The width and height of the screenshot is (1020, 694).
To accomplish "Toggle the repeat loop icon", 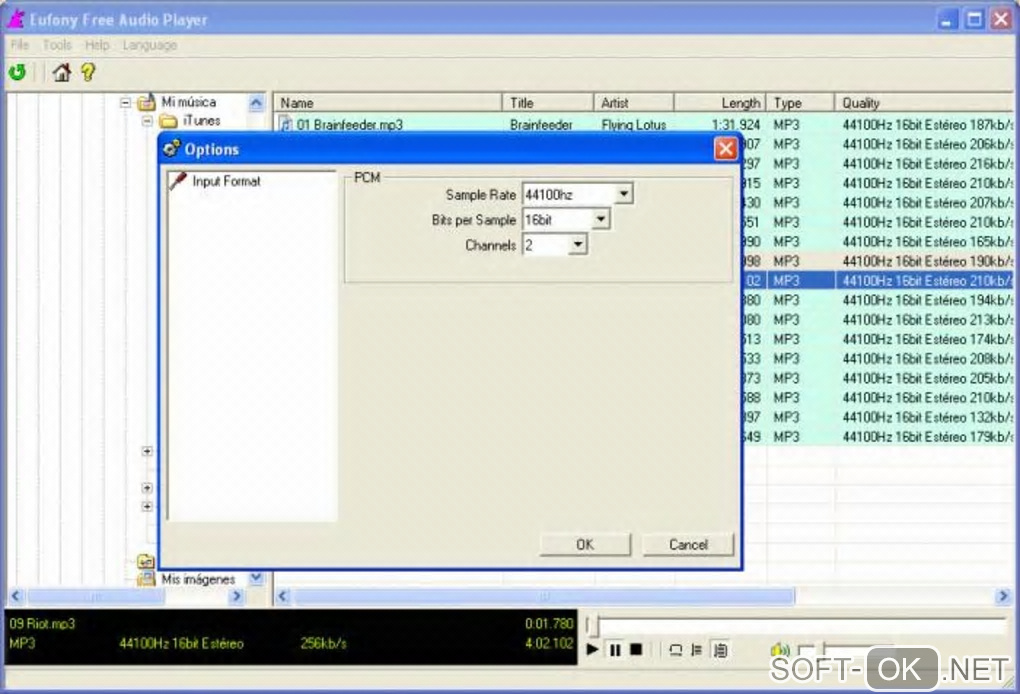I will point(675,650).
